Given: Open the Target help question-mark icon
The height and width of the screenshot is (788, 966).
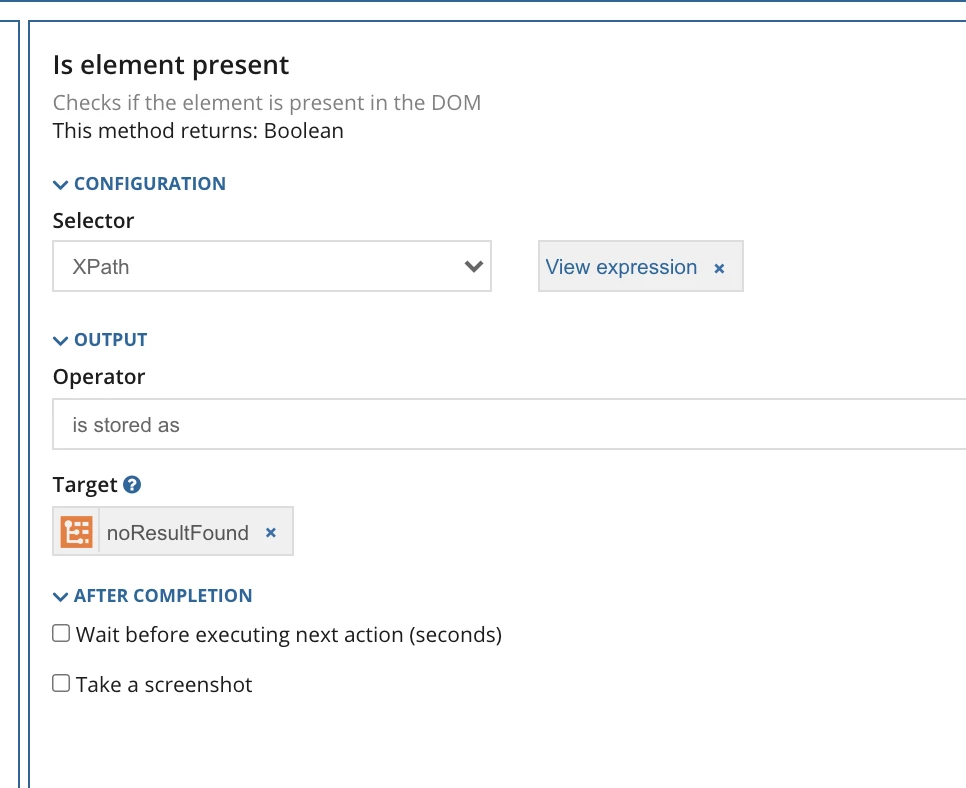Looking at the screenshot, I should (x=132, y=485).
